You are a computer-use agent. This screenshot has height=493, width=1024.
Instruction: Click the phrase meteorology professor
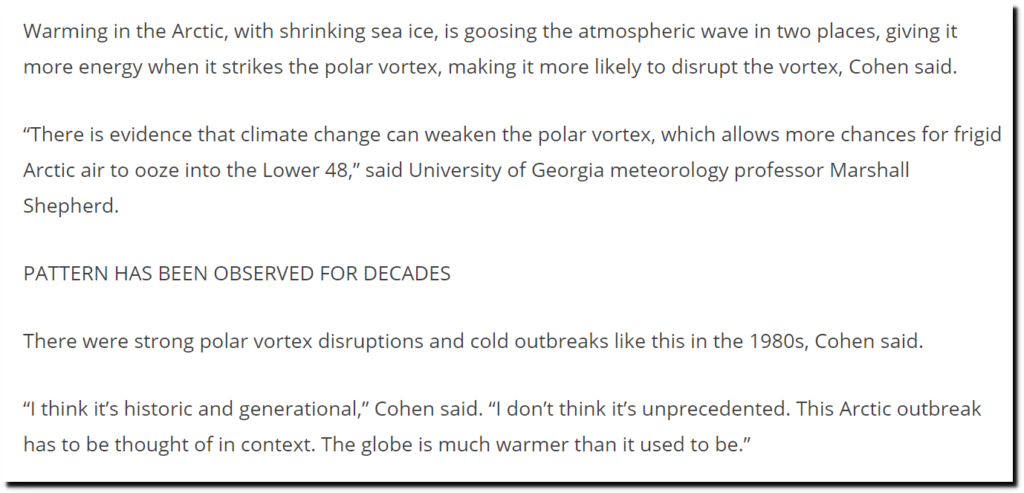(718, 170)
